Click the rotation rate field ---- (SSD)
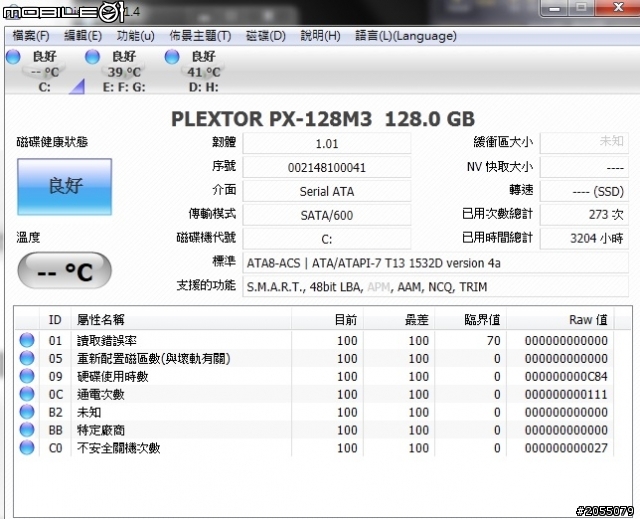Viewport: 640px width, 519px height. (584, 191)
